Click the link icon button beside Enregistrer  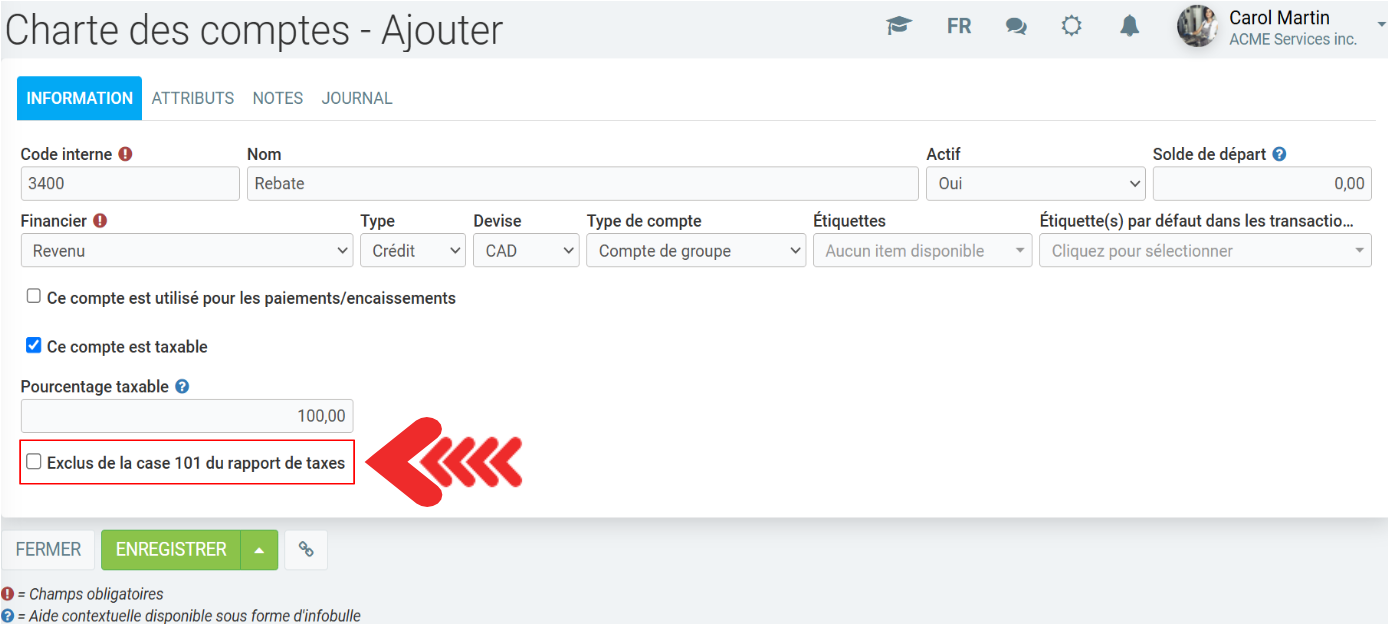[306, 550]
